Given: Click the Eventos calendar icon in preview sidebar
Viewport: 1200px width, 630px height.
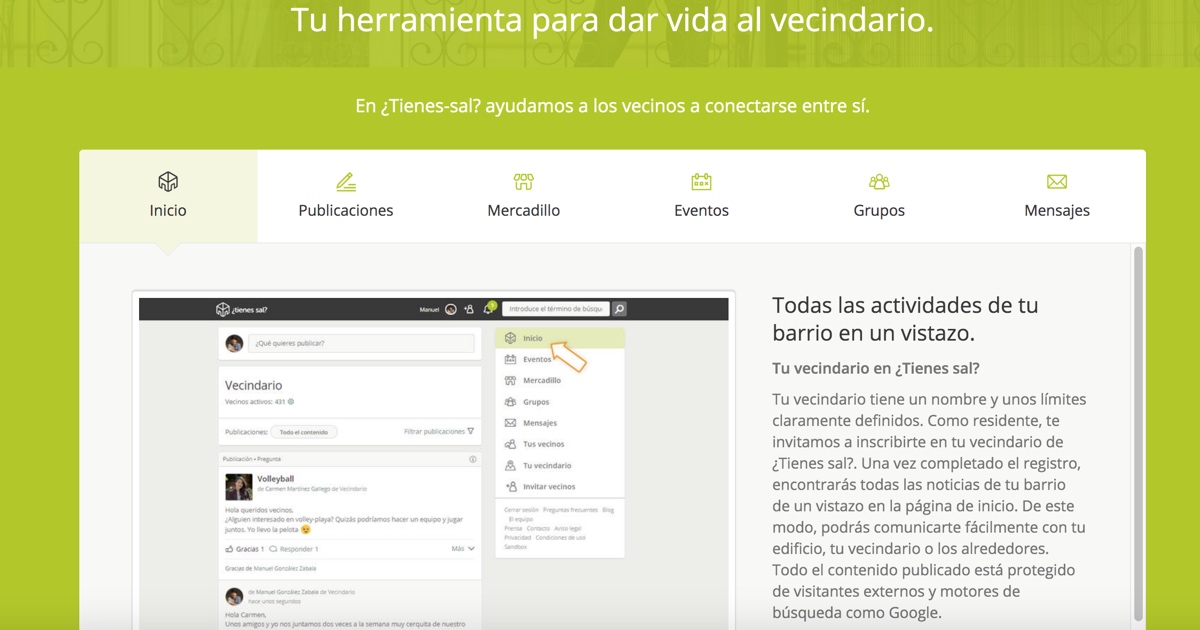Looking at the screenshot, I should (x=511, y=359).
